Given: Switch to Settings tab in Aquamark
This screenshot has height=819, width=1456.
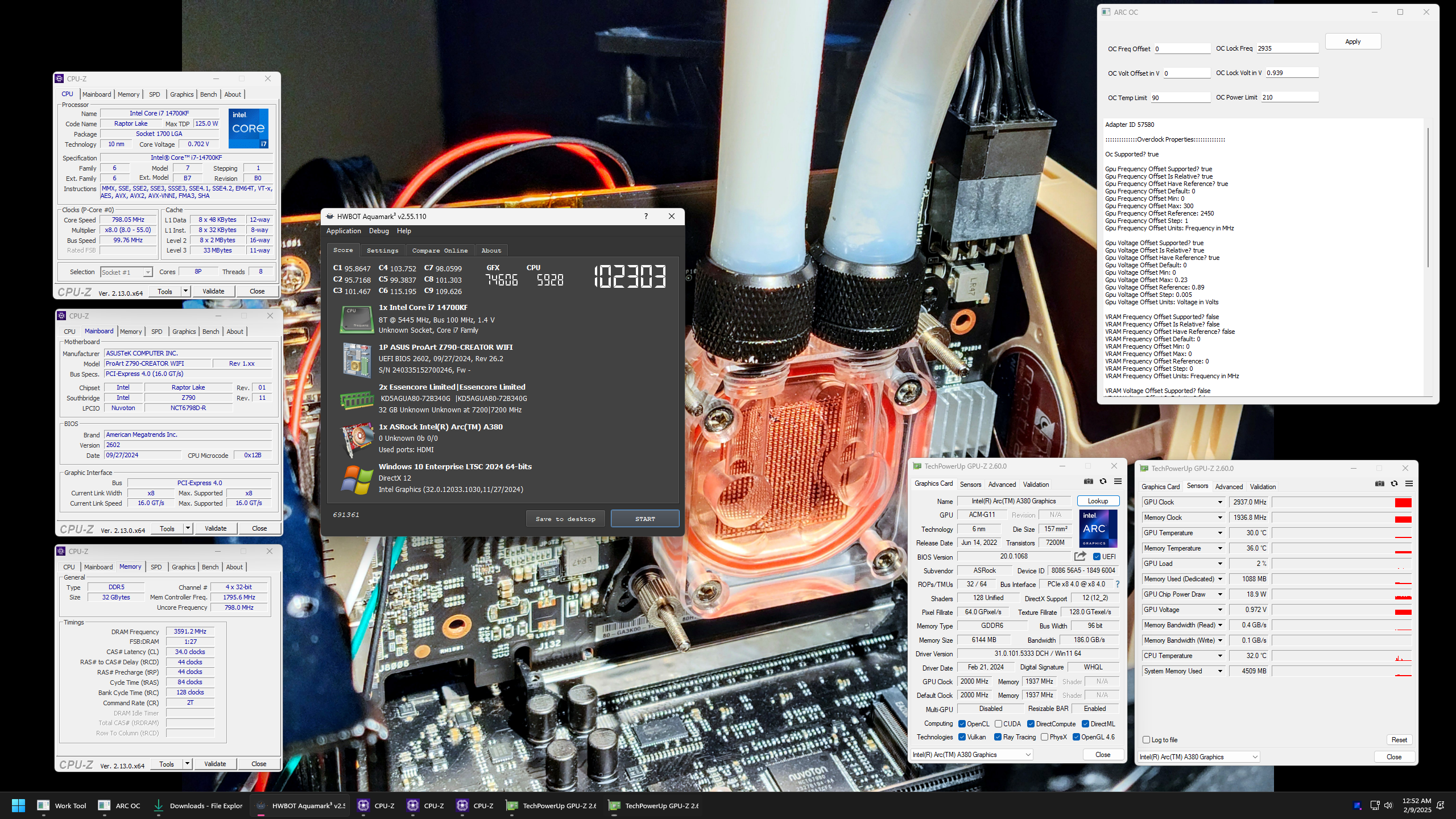Looking at the screenshot, I should [x=382, y=250].
